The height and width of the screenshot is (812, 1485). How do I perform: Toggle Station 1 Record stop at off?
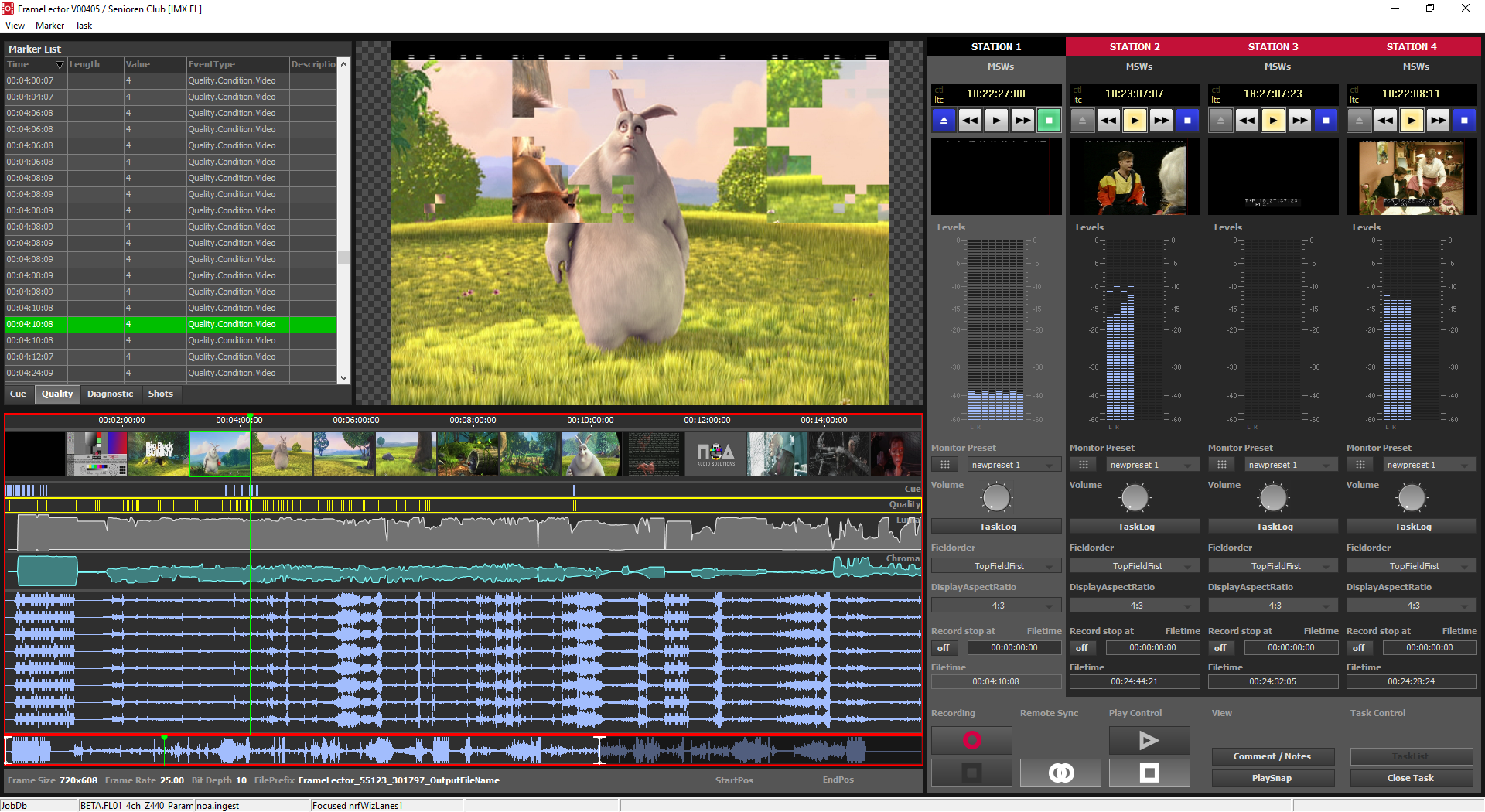point(944,648)
